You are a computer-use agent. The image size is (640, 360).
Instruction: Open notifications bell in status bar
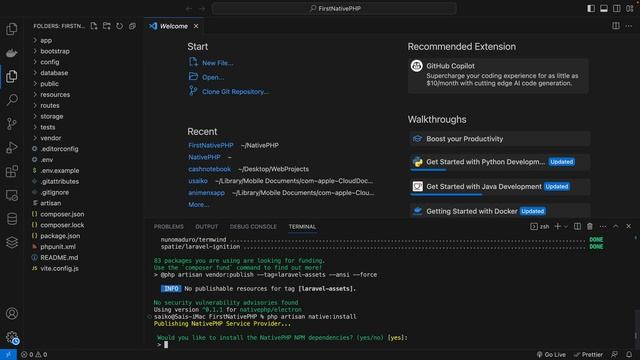(x=629, y=354)
